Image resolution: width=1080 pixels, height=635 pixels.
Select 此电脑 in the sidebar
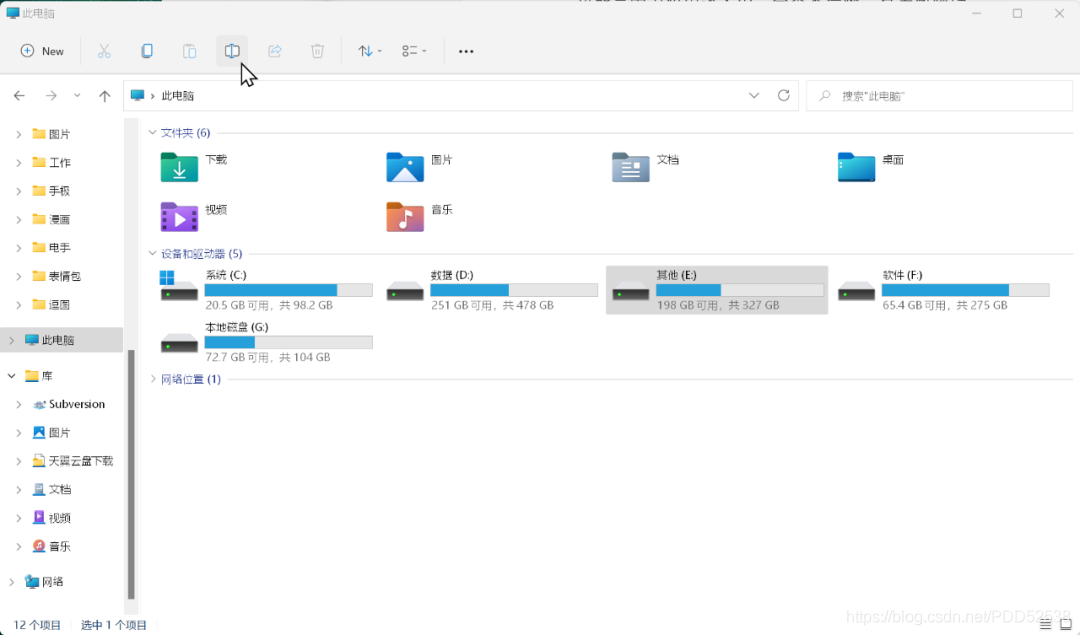tap(62, 340)
